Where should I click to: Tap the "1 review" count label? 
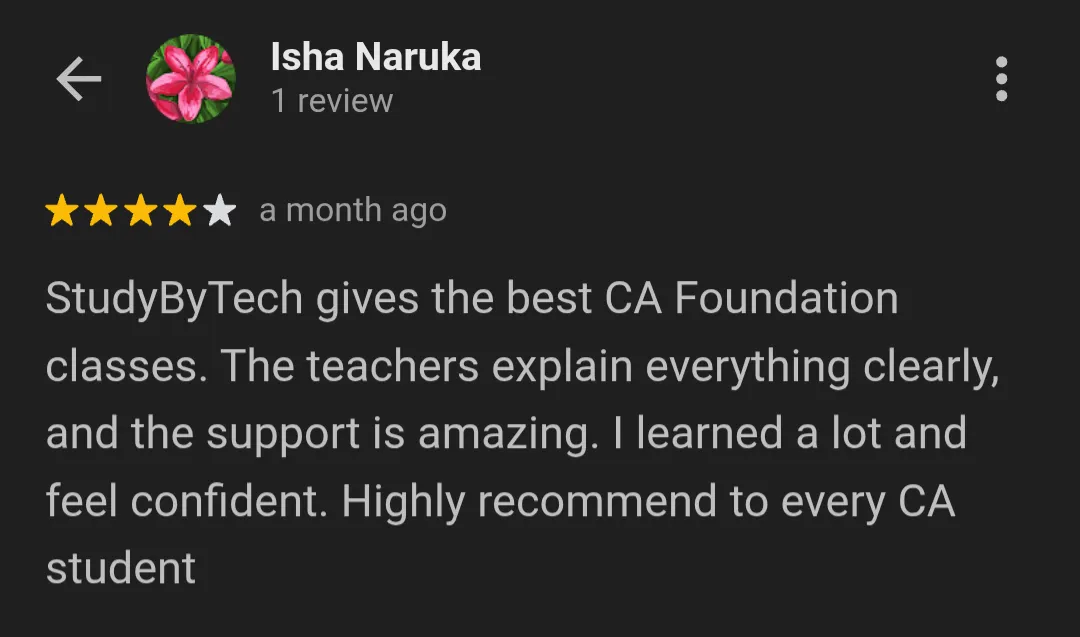(331, 101)
